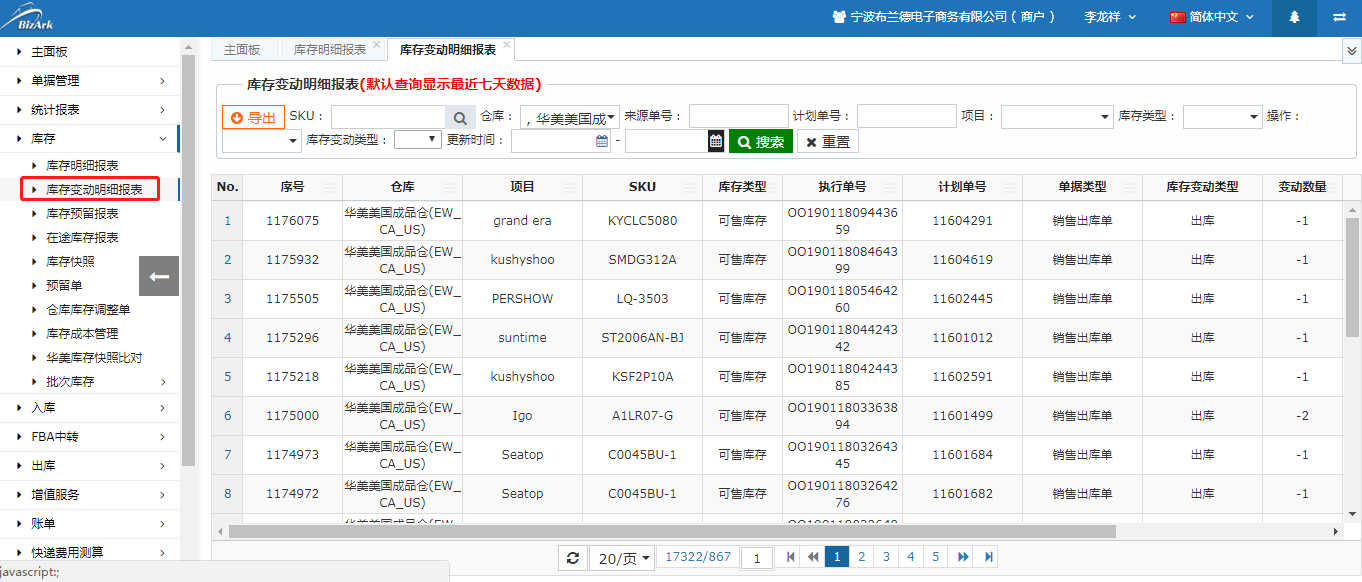Screen dimensions: 1362x582
Task: Open 在途库存报表 in sidebar
Action: pyautogui.click(x=82, y=238)
